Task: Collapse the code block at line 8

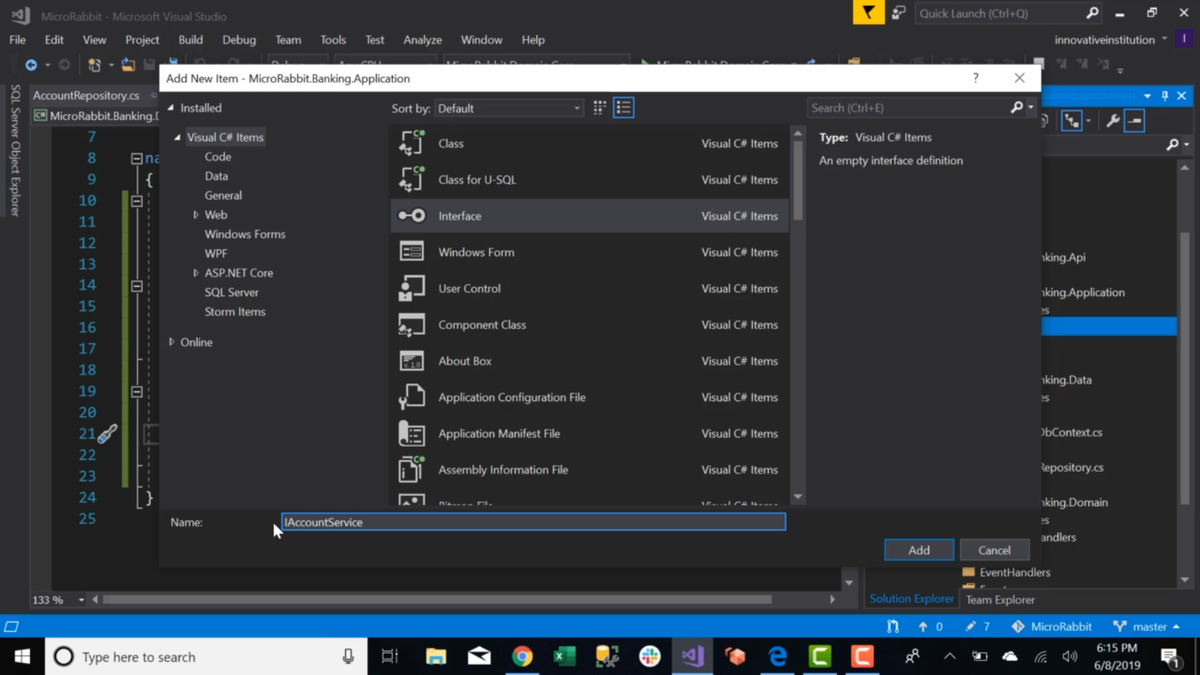Action: pos(137,158)
